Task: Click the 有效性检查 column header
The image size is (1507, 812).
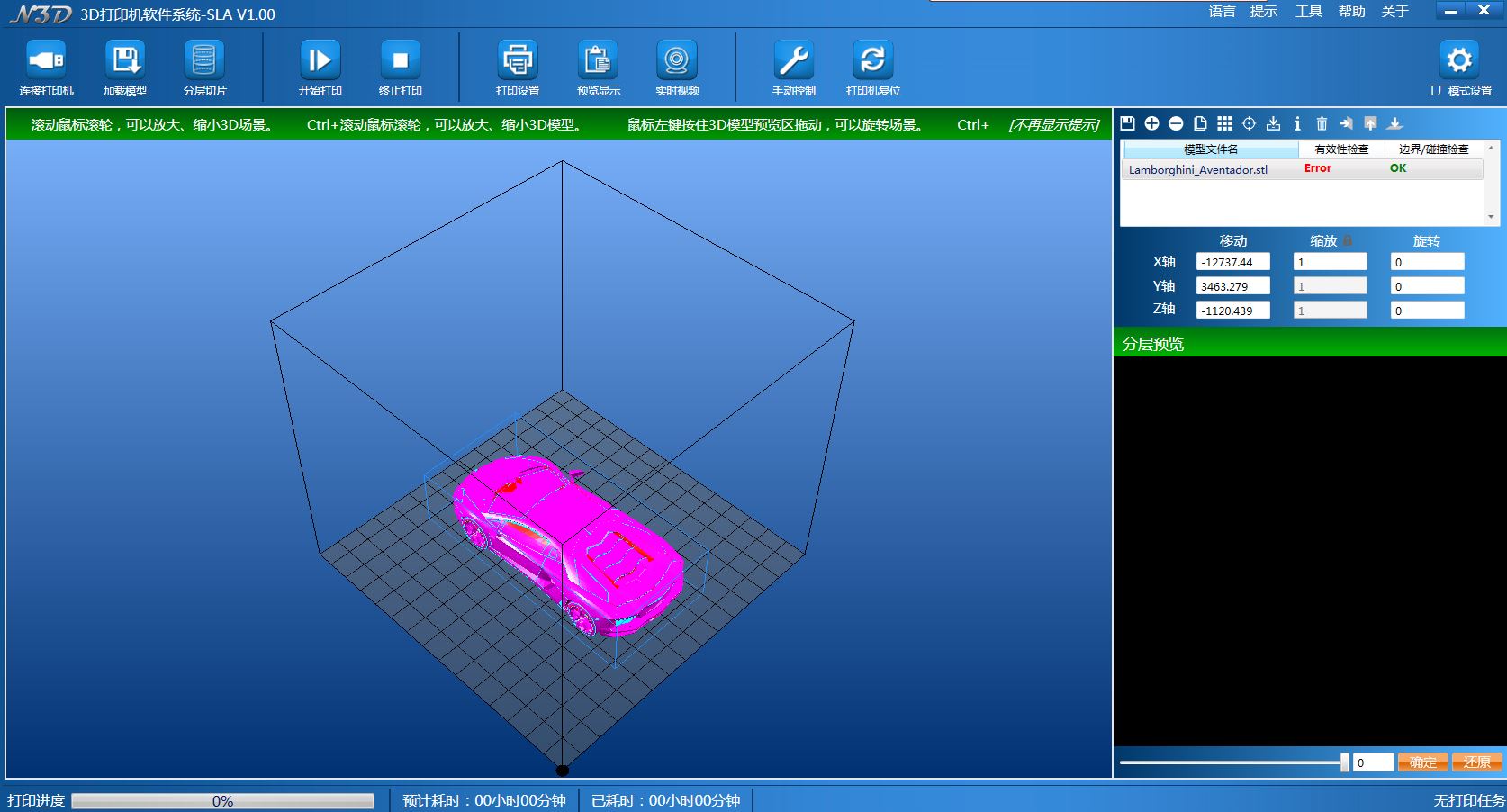Action: pyautogui.click(x=1341, y=149)
